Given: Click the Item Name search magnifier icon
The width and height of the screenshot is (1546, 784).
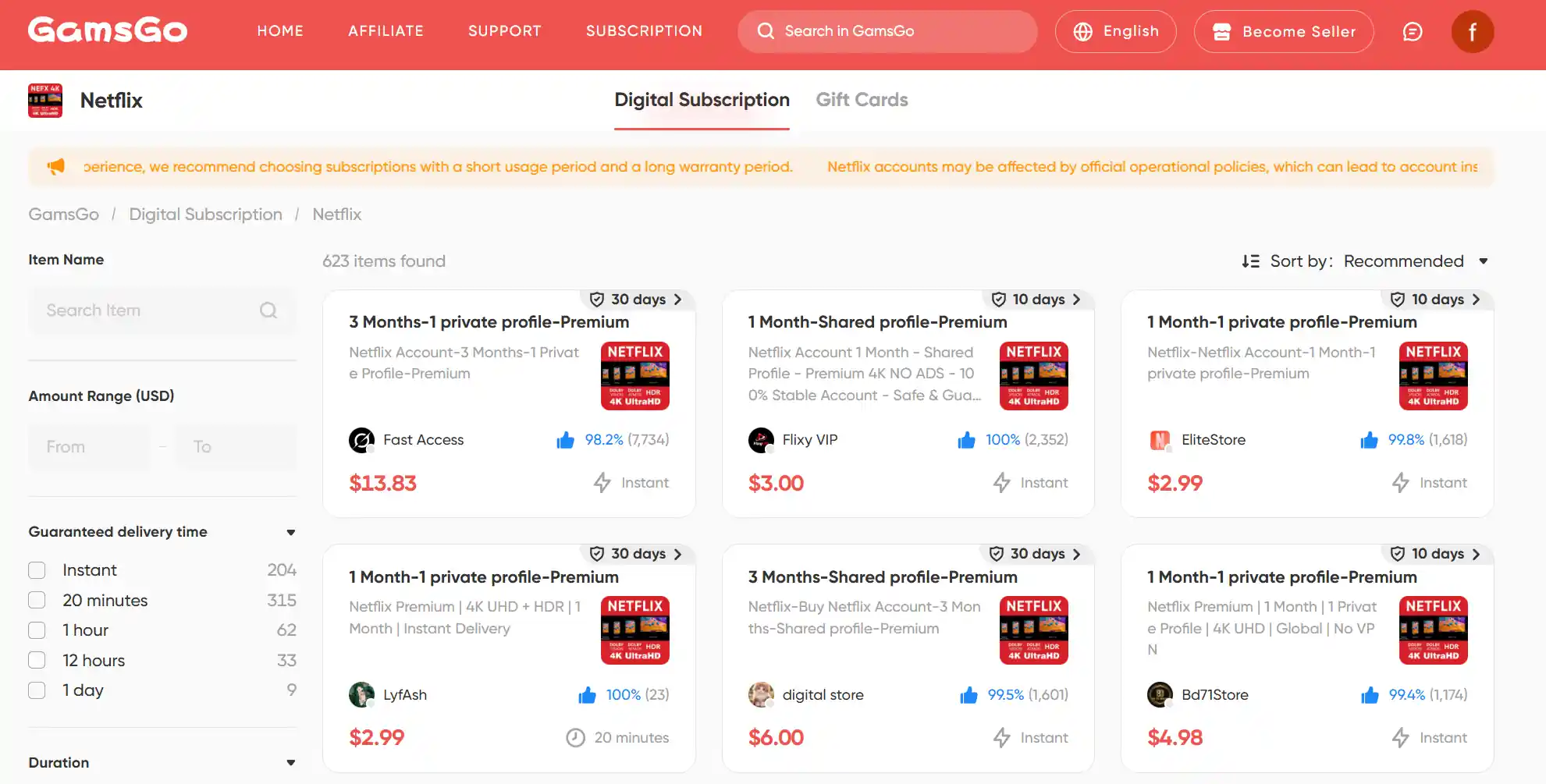Looking at the screenshot, I should coord(268,310).
